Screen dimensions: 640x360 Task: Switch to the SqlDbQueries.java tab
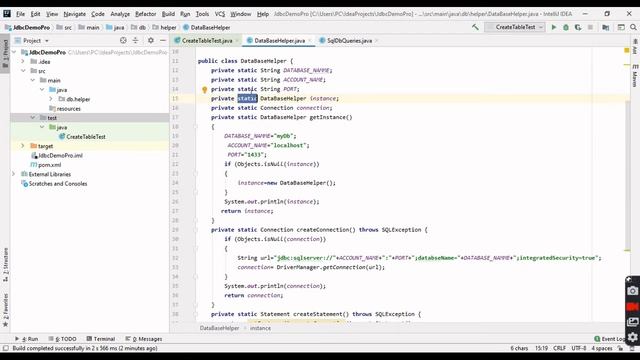[349, 40]
